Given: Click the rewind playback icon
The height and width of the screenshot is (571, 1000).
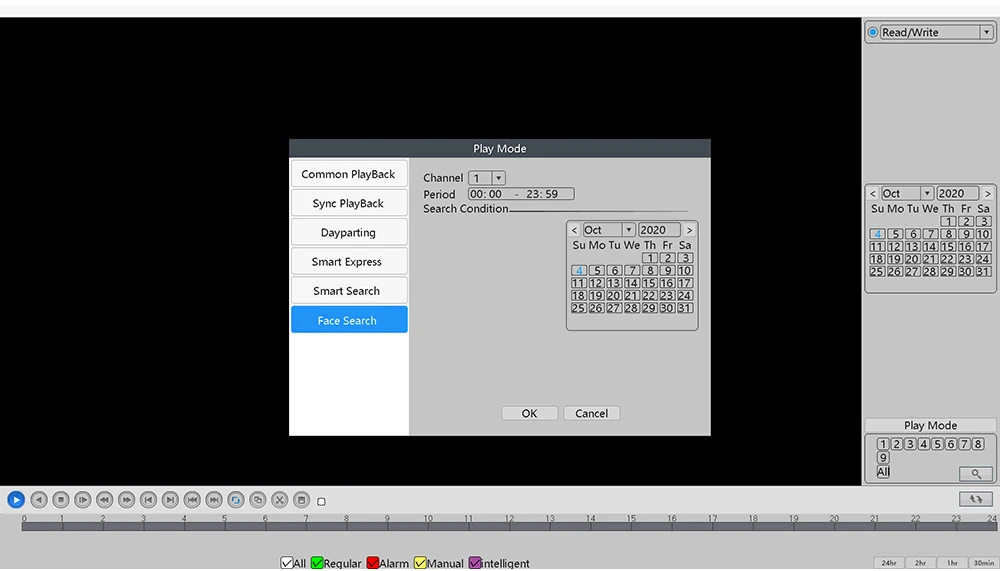Looking at the screenshot, I should pos(105,500).
